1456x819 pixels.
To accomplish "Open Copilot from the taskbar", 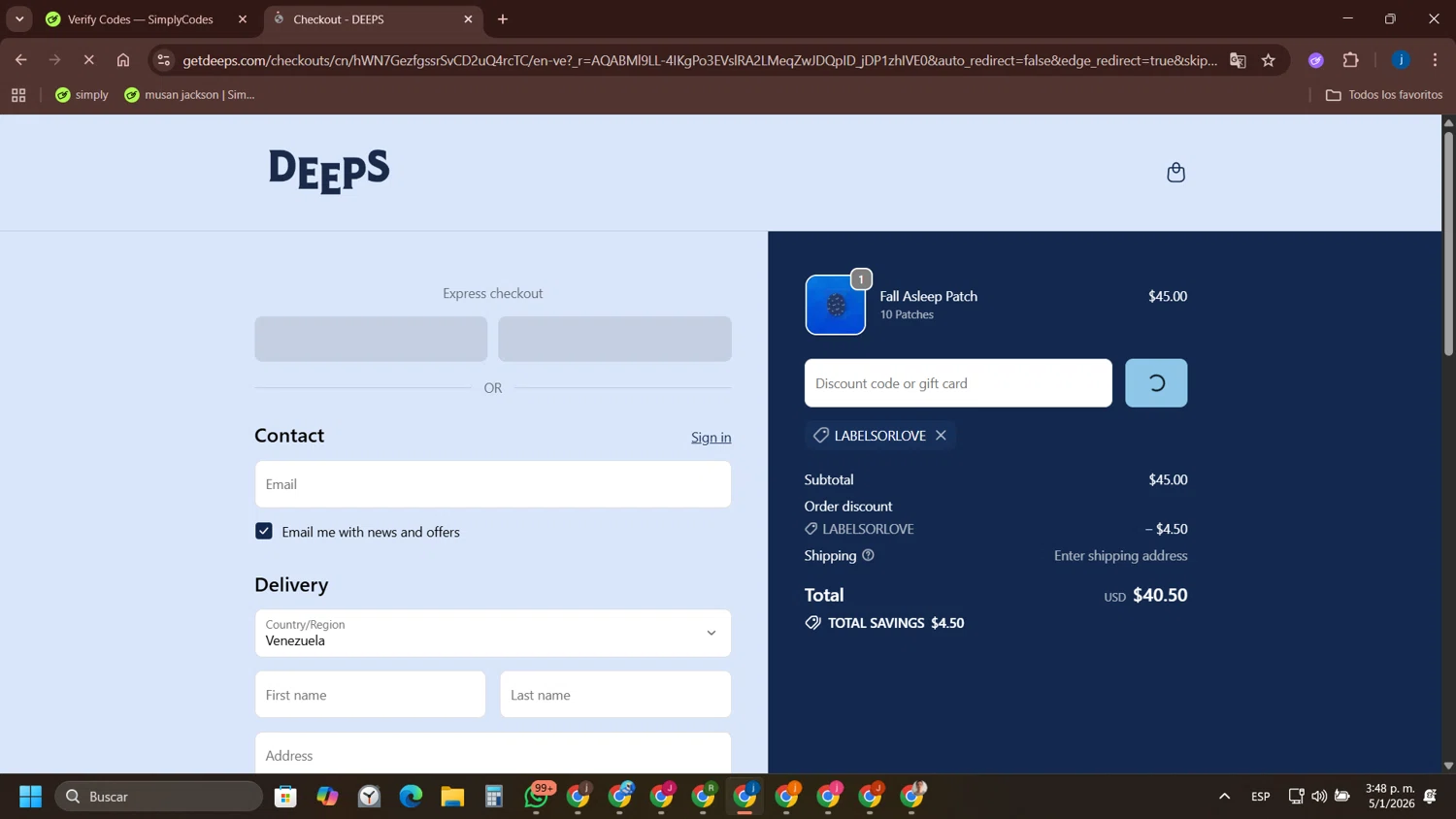I will point(327,797).
